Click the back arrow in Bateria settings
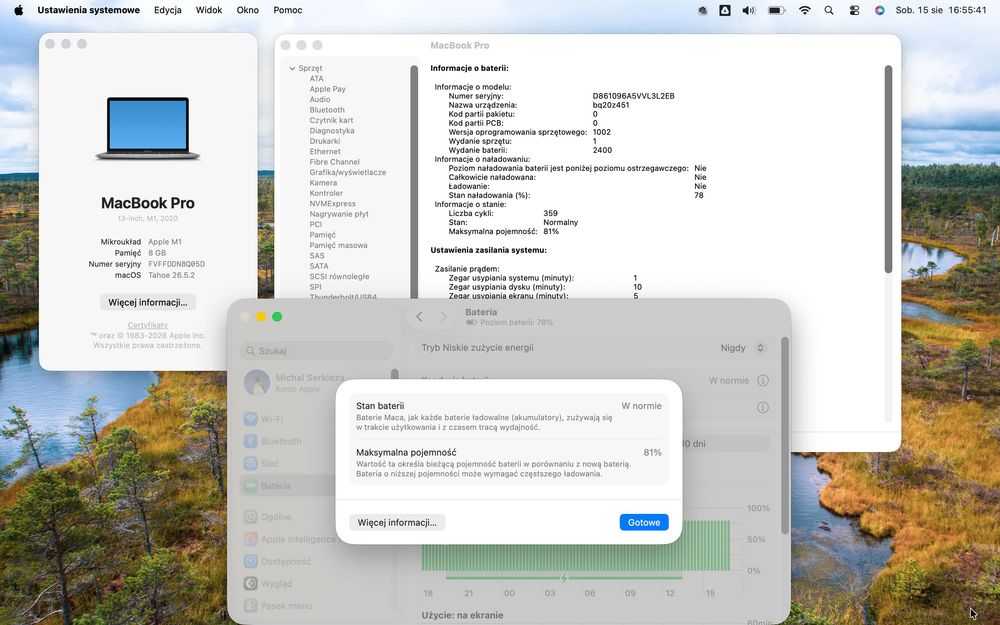Viewport: 1000px width, 625px height. click(x=419, y=317)
